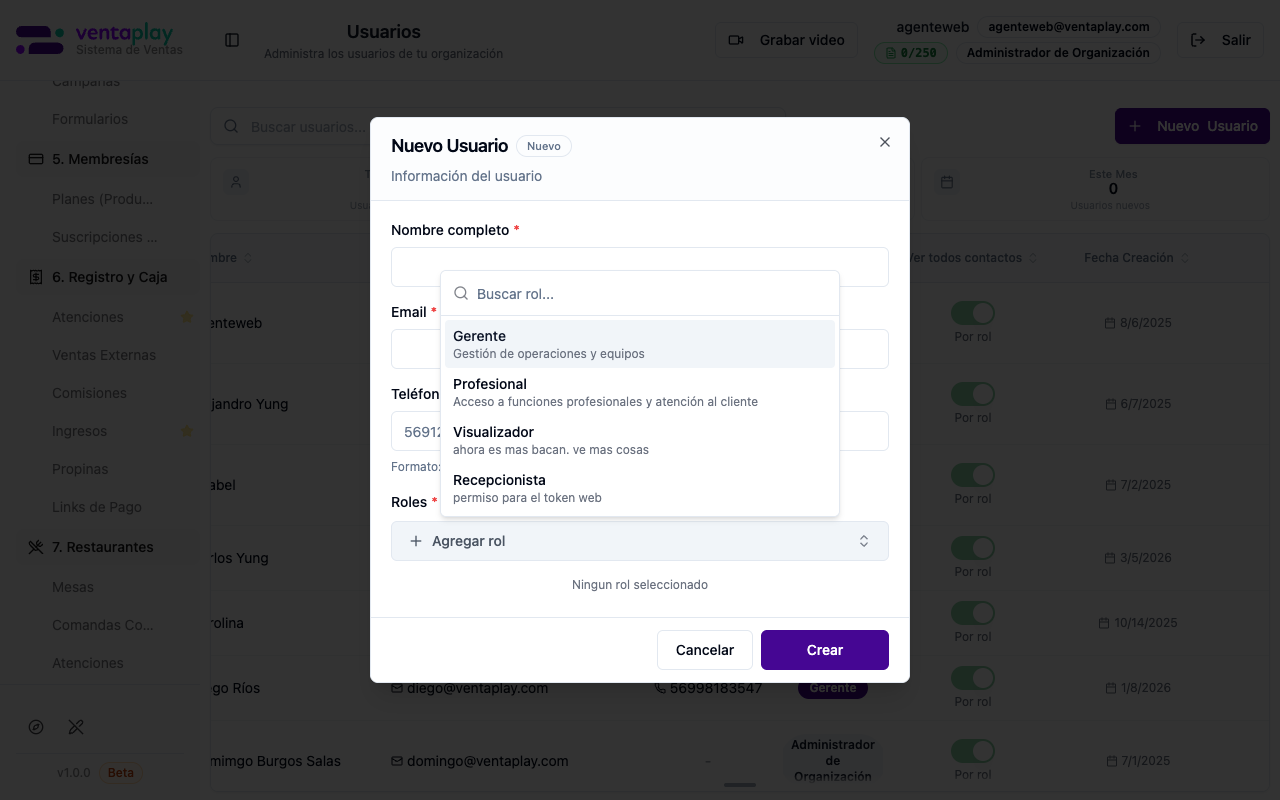Click the magnifier icon in role search

pos(461,294)
